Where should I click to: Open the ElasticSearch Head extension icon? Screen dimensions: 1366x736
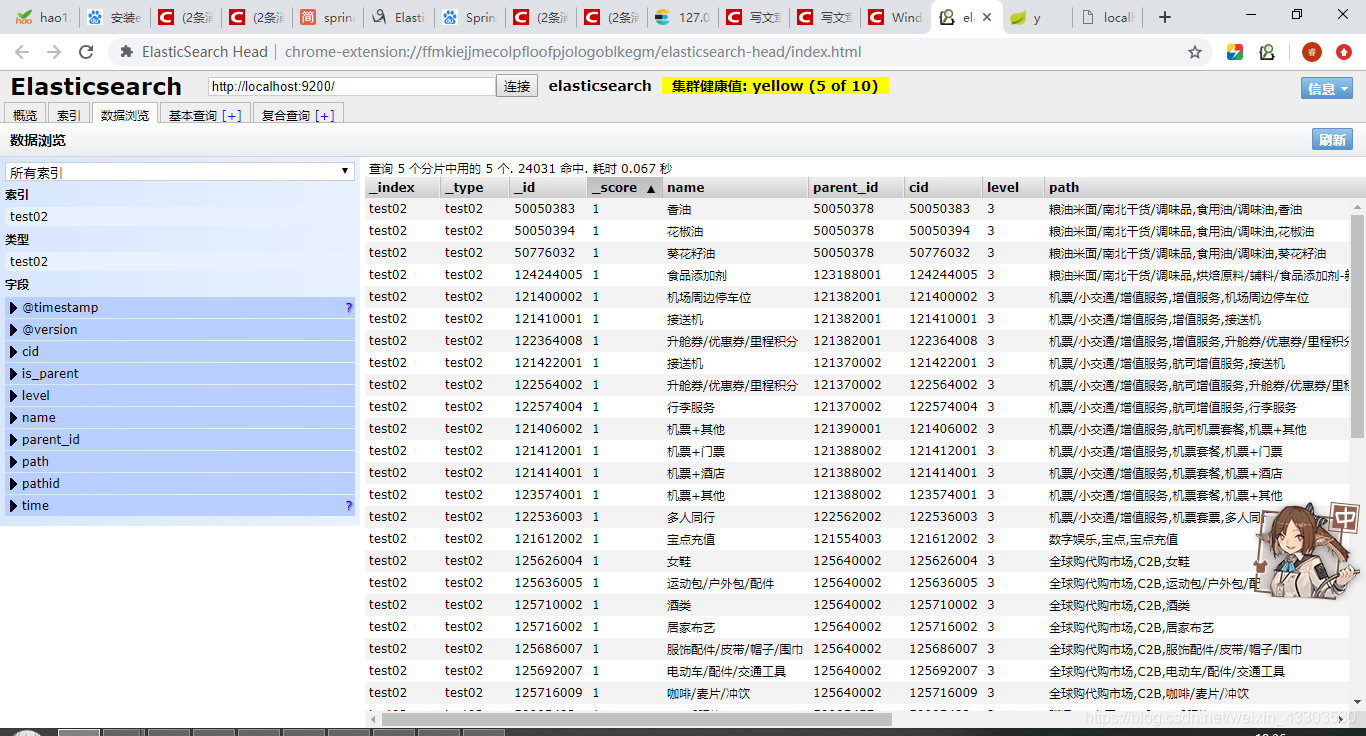1267,52
